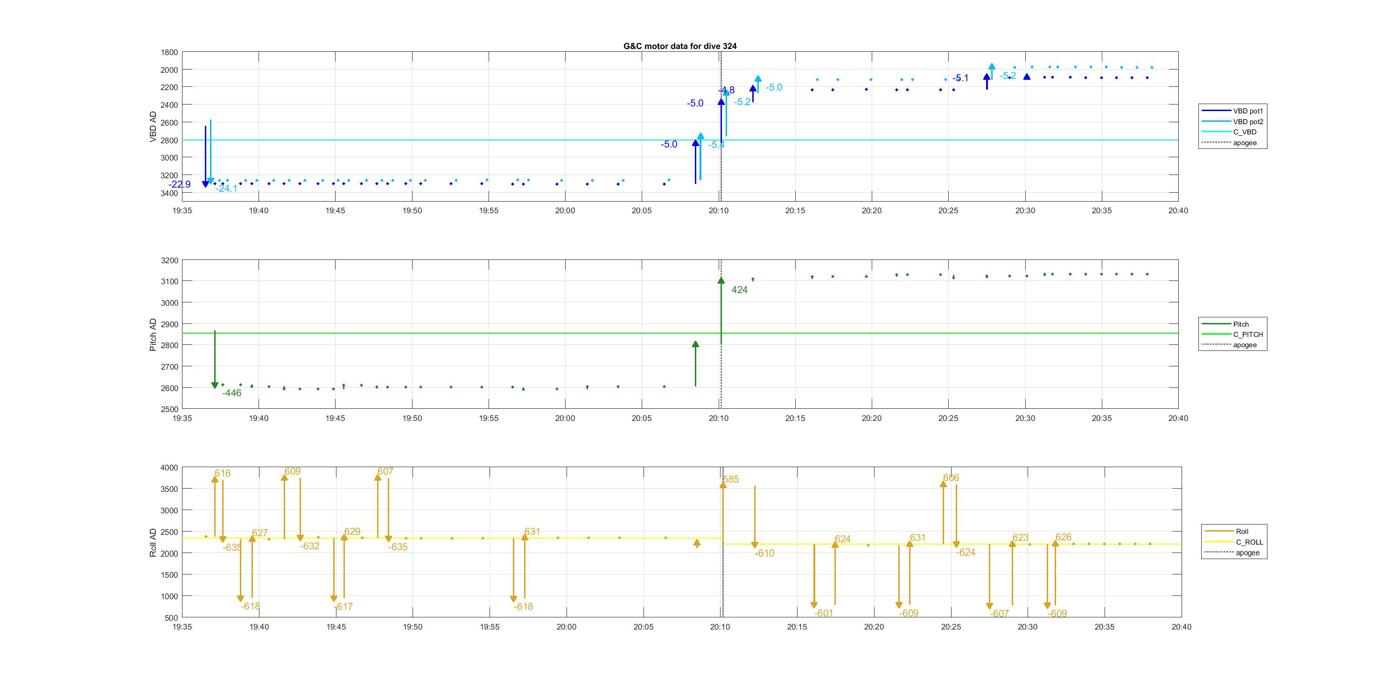Select the "585" roll label at apogee
This screenshot has width=1400, height=693.
coord(731,480)
